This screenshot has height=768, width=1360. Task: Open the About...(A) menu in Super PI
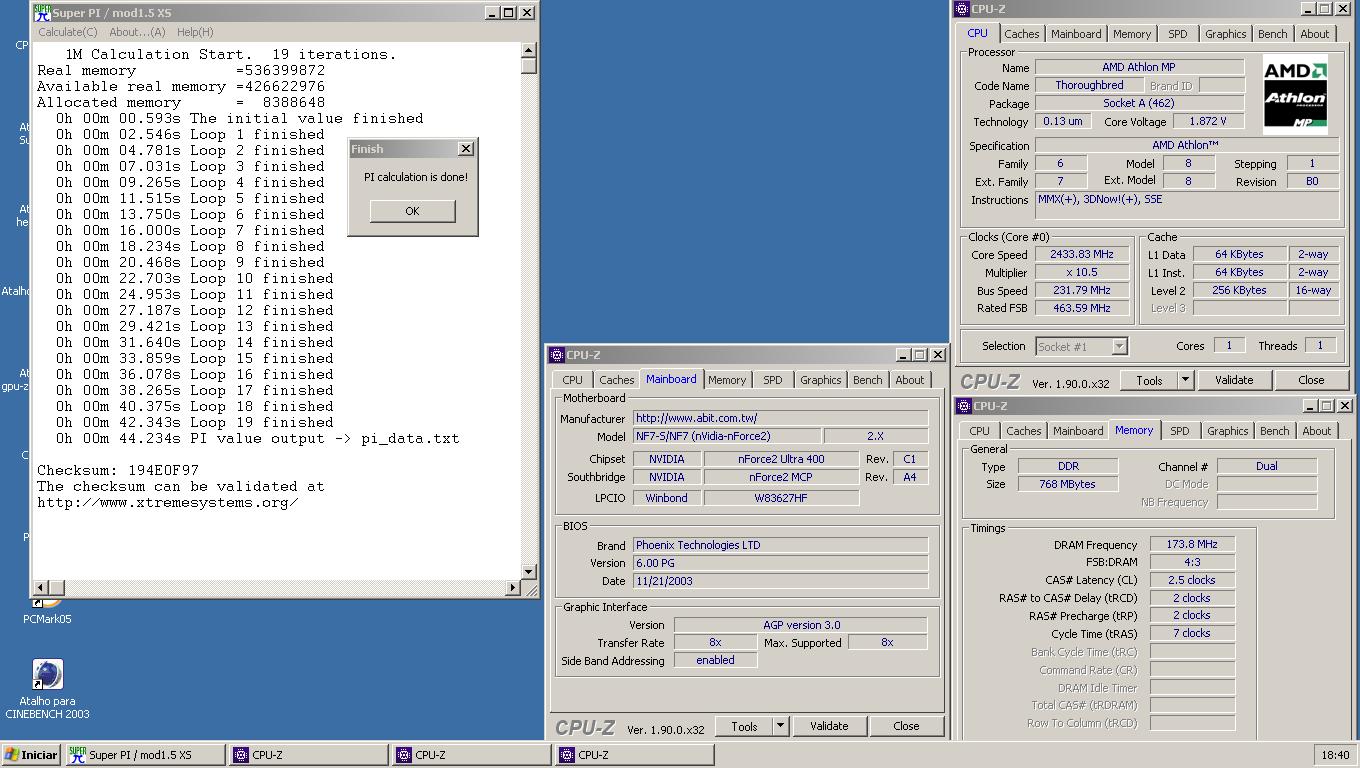[137, 32]
